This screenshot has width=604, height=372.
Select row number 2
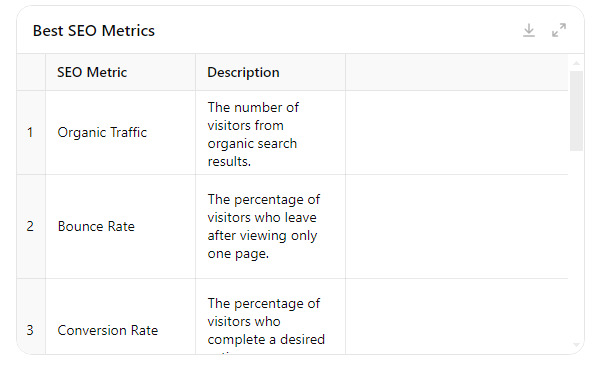pyautogui.click(x=31, y=226)
